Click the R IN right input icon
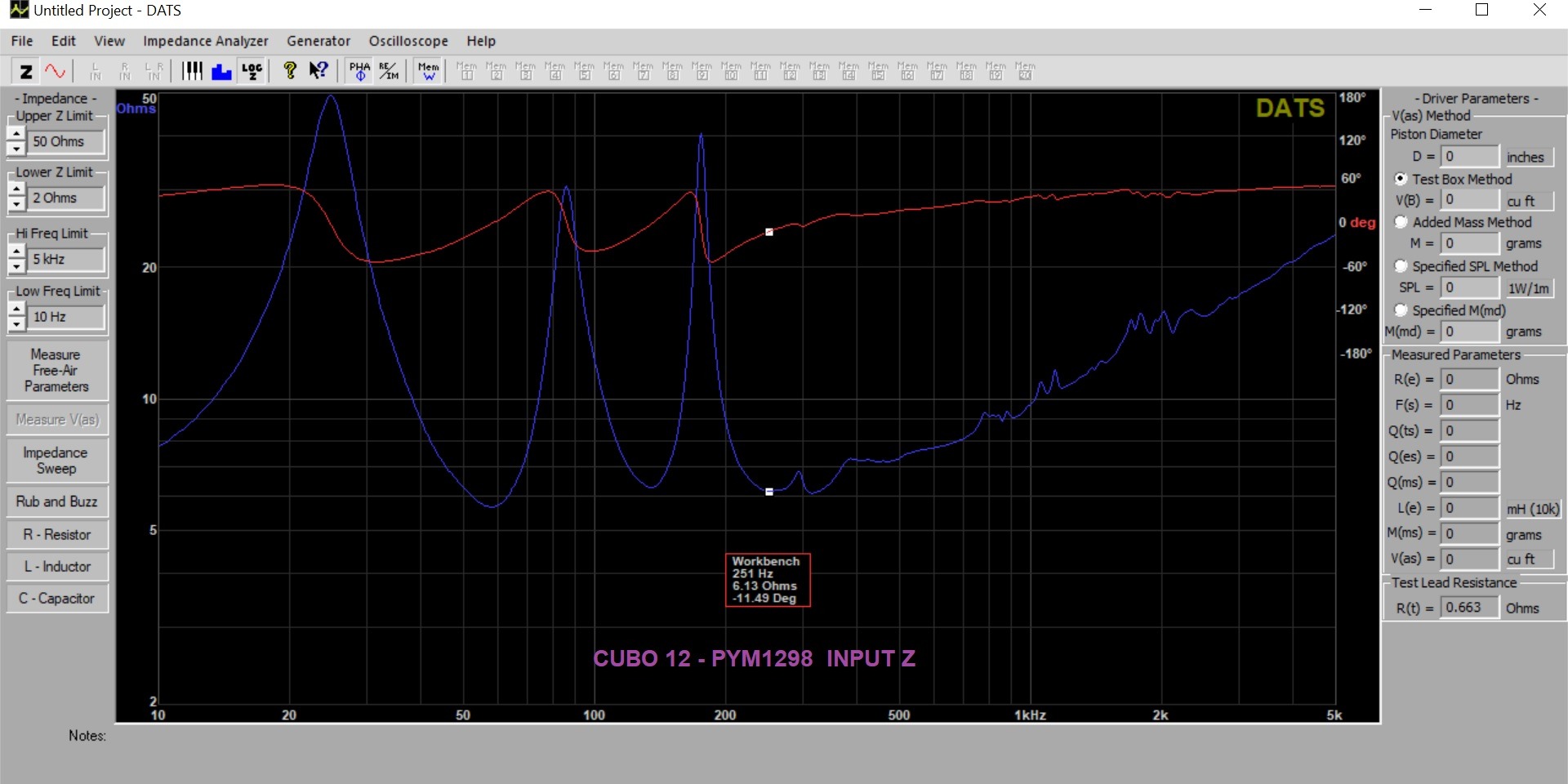Image resolution: width=1568 pixels, height=784 pixels. click(x=125, y=71)
